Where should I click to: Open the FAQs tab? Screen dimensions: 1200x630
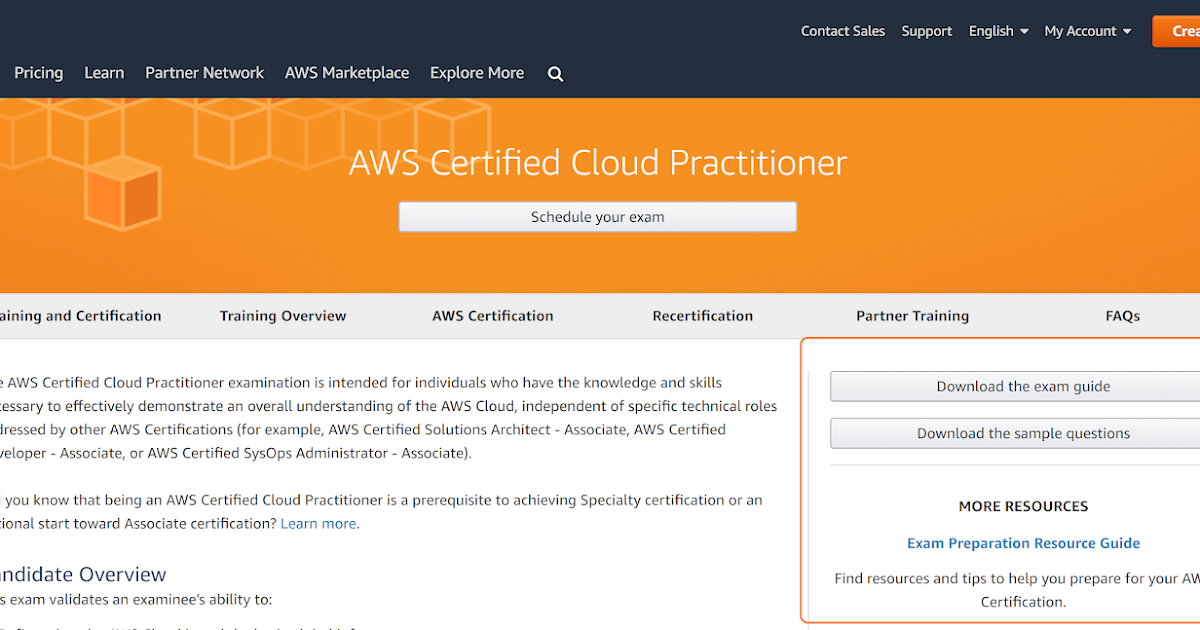point(1122,316)
